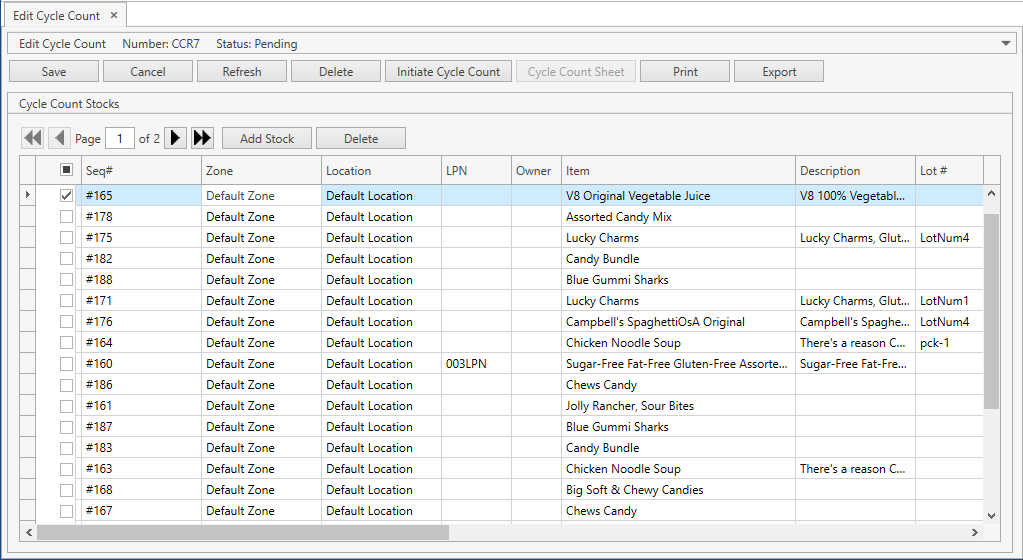Check the box for row #160
Image resolution: width=1023 pixels, height=560 pixels.
click(66, 364)
